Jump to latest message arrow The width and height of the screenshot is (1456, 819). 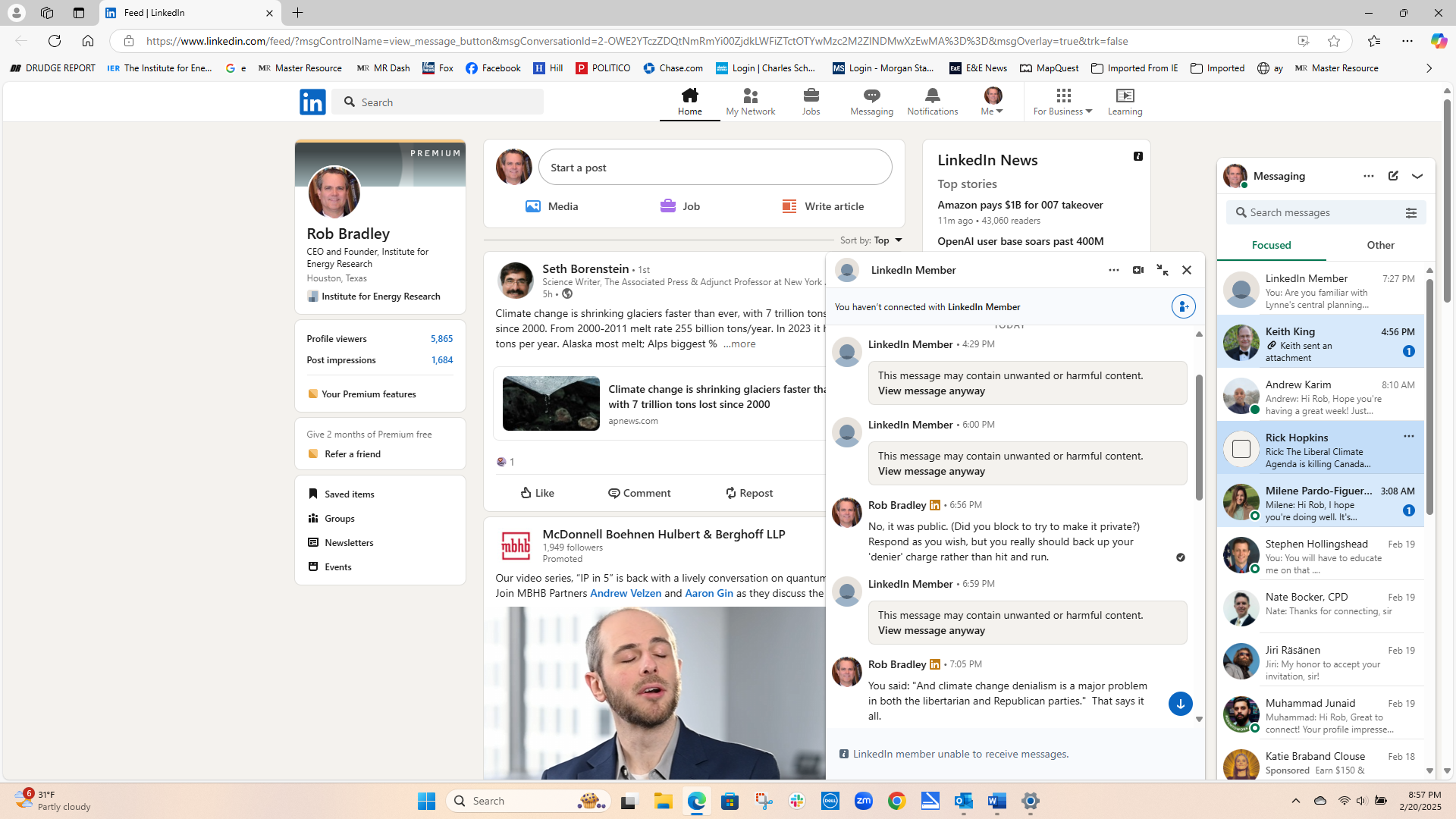(x=1180, y=704)
